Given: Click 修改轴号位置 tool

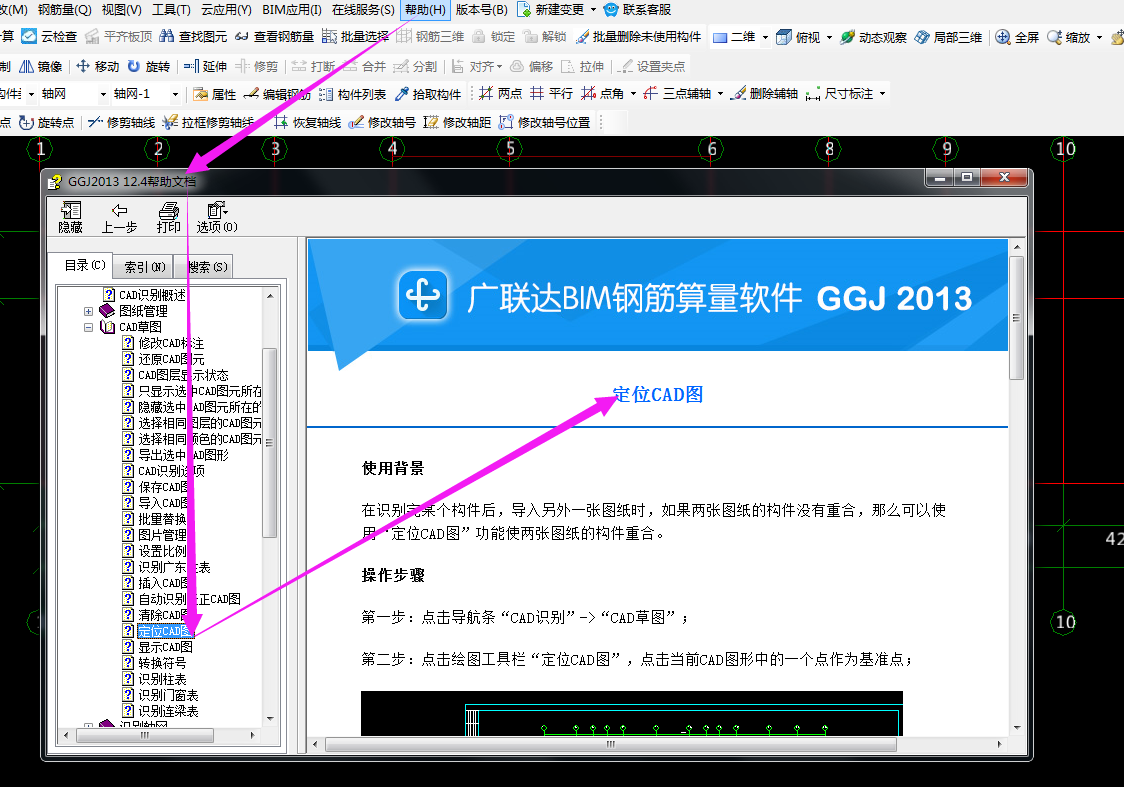Looking at the screenshot, I should pyautogui.click(x=544, y=123).
